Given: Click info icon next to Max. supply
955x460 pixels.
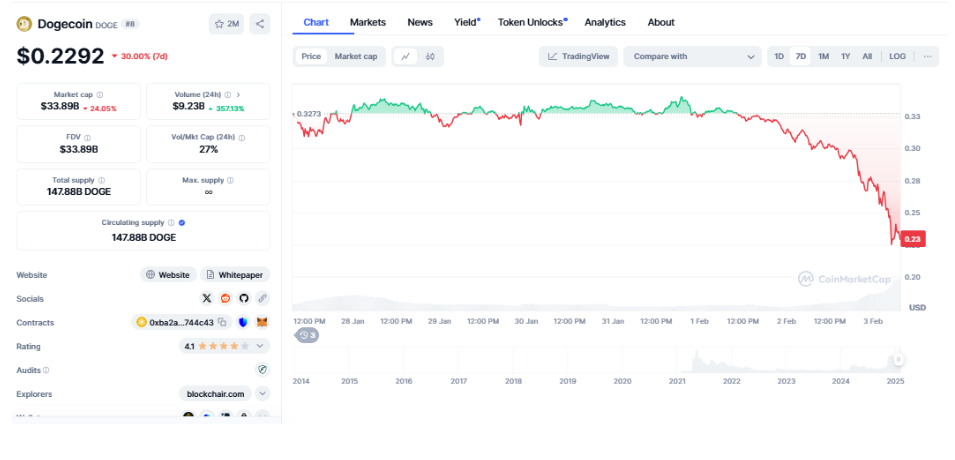Looking at the screenshot, I should (230, 180).
